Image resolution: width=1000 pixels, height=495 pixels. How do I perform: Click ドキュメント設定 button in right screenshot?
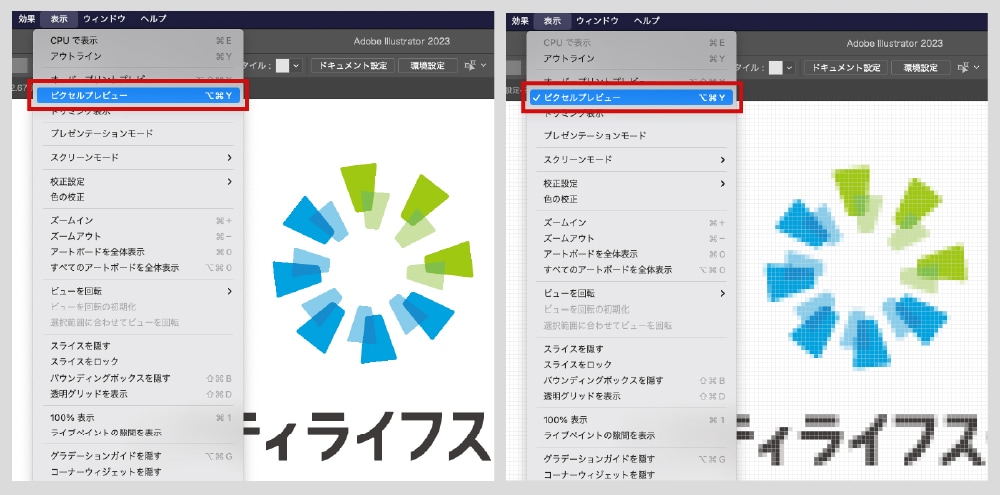tap(846, 68)
